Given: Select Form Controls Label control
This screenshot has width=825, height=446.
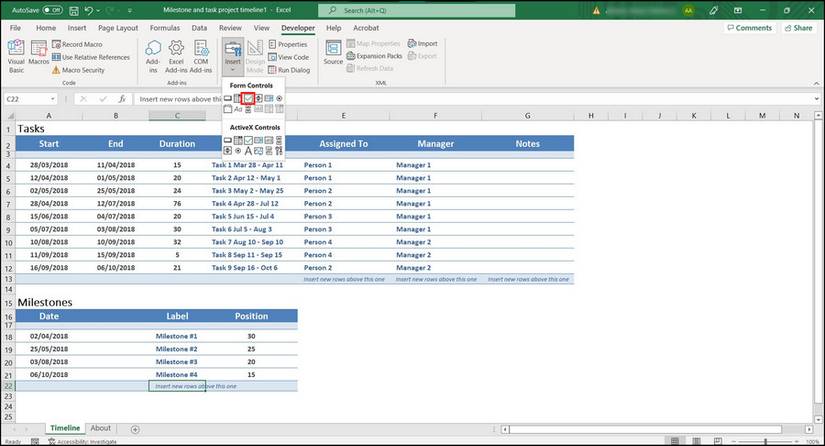Looking at the screenshot, I should [238, 109].
